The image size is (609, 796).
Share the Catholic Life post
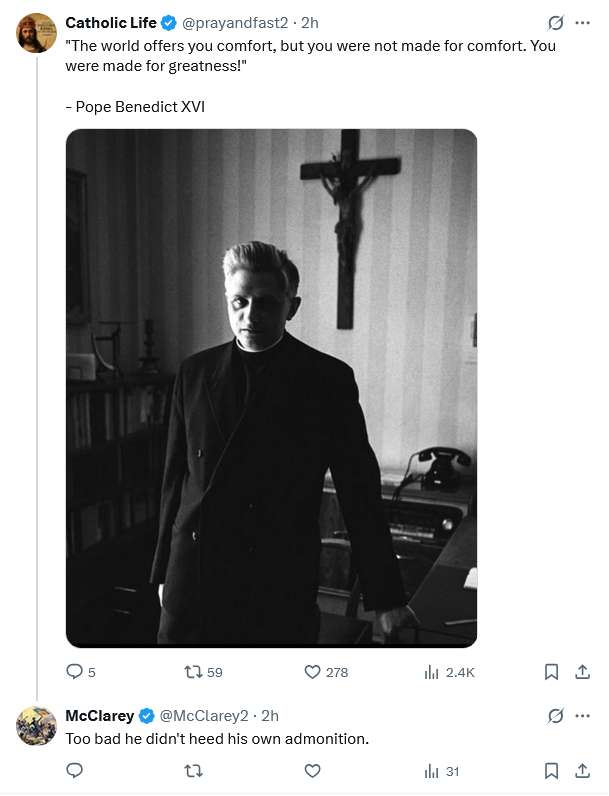coord(583,672)
